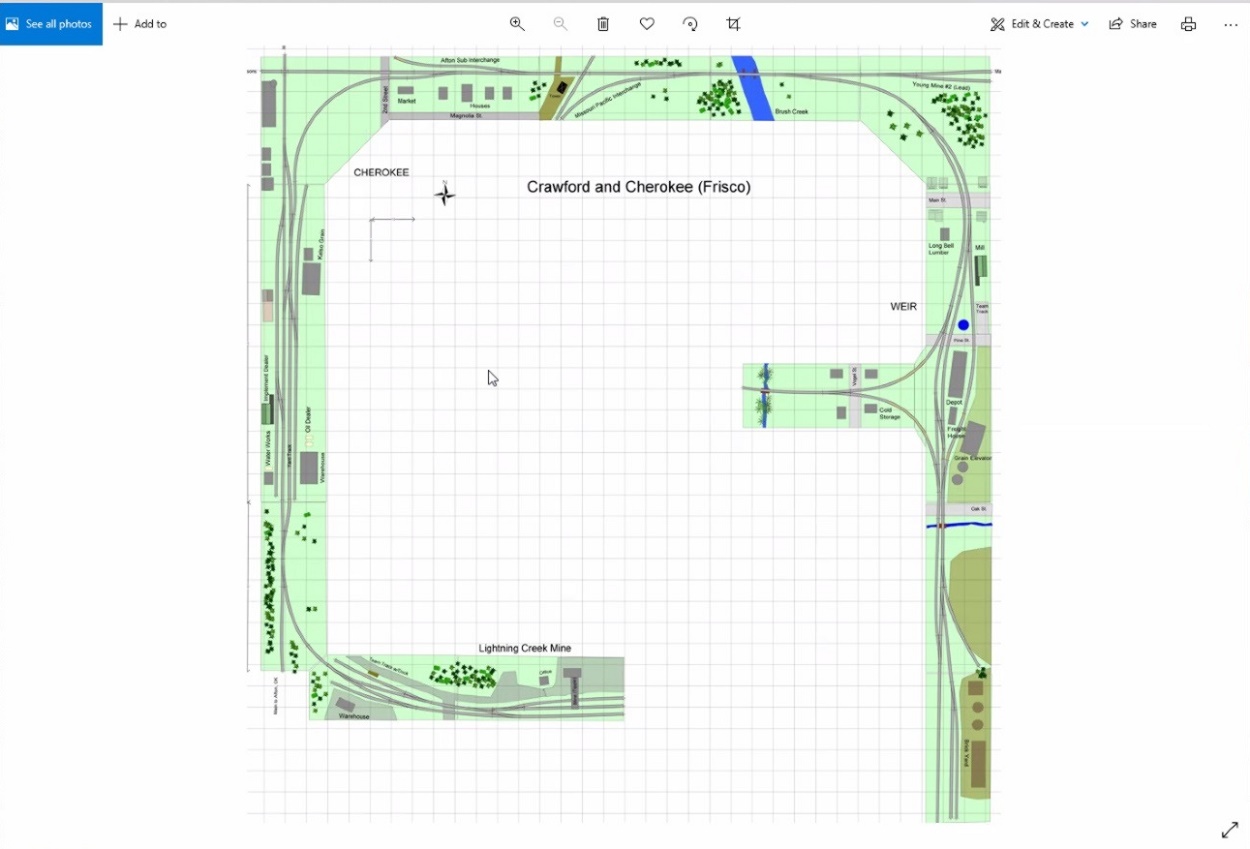This screenshot has height=849, width=1250.
Task: Click the 'Lightning Creek Mine' label in the photo
Action: 524,648
